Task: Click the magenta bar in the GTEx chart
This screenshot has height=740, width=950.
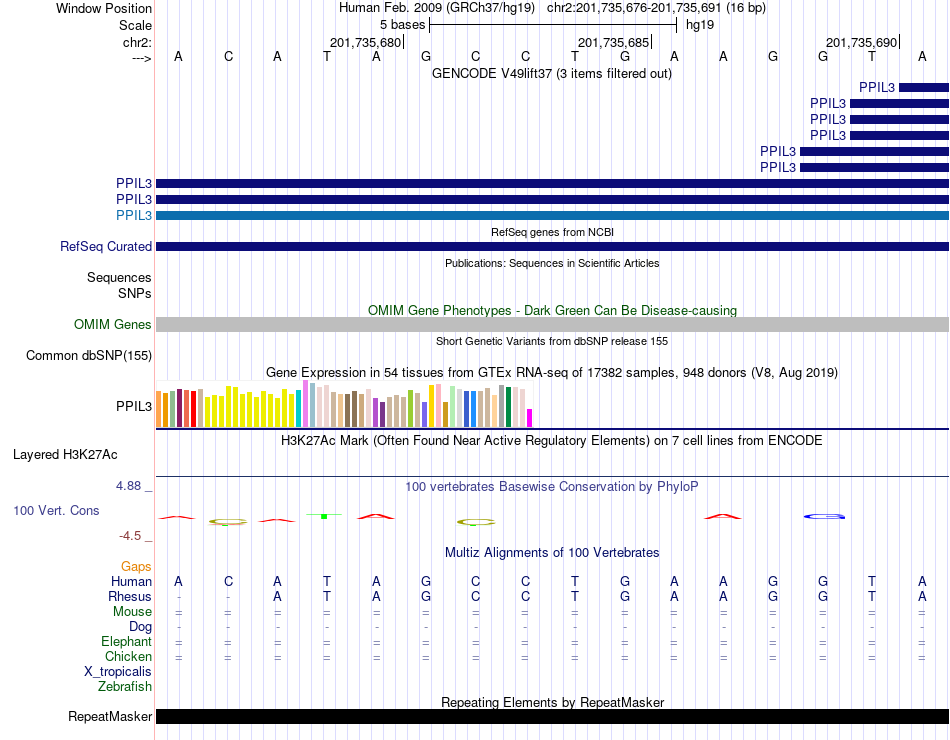Action: [530, 418]
